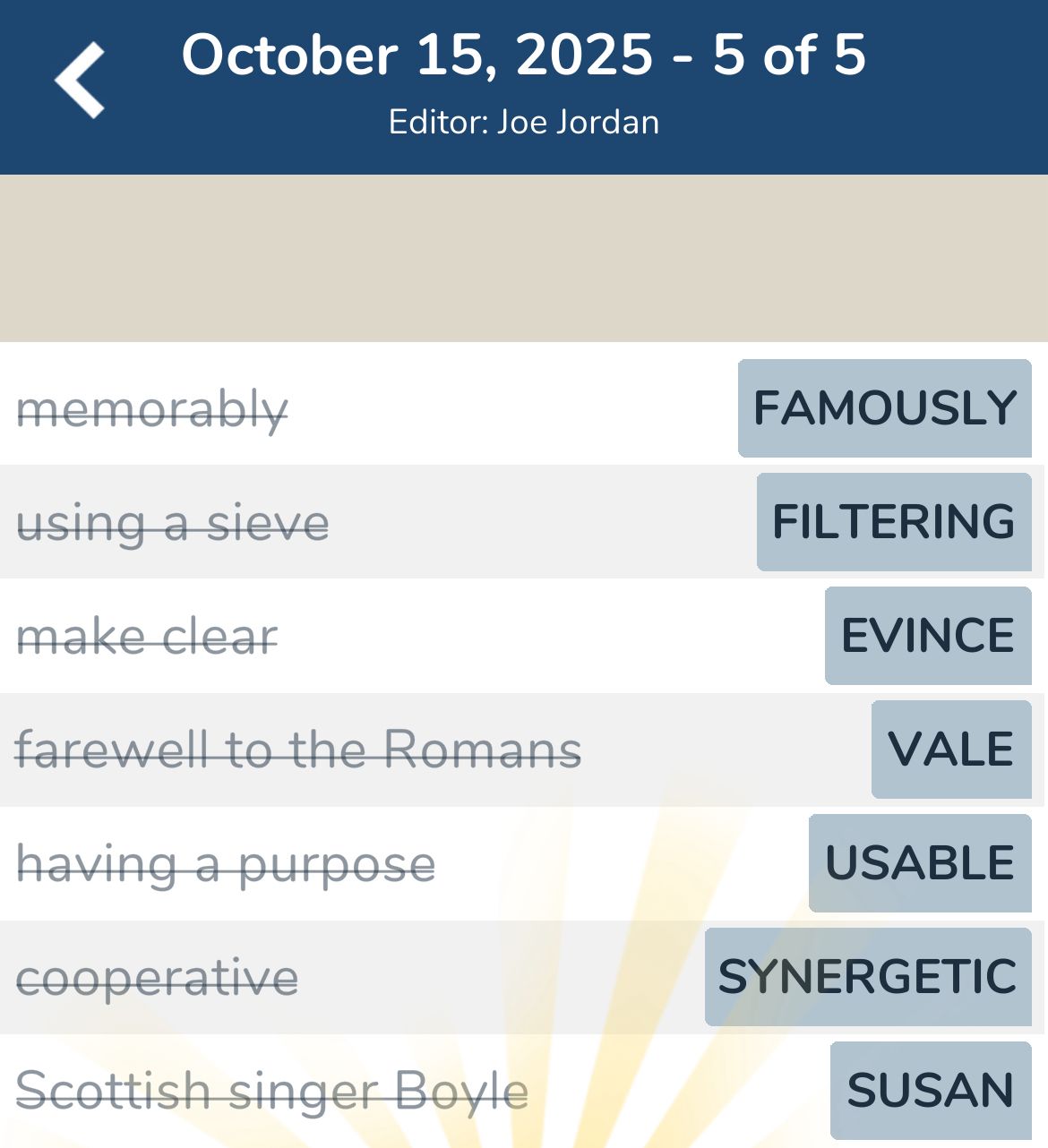Click the 'Scottish singer Boyle' clue
1048x1148 pixels.
pyautogui.click(x=271, y=1091)
